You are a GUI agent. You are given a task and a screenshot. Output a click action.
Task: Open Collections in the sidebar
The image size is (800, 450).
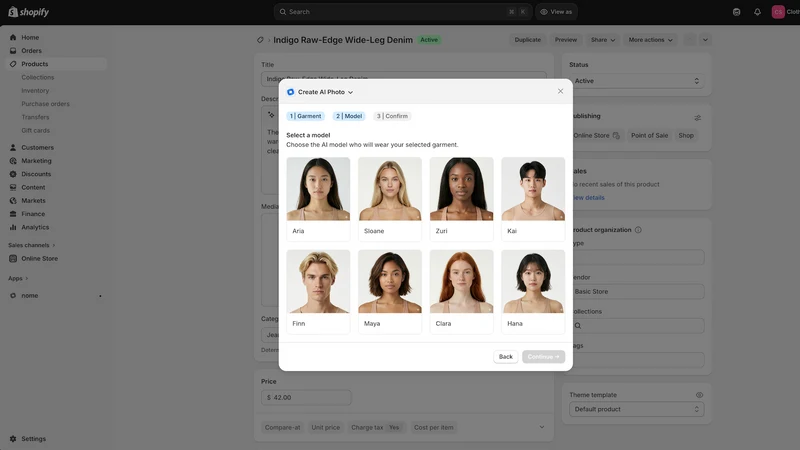(x=38, y=78)
